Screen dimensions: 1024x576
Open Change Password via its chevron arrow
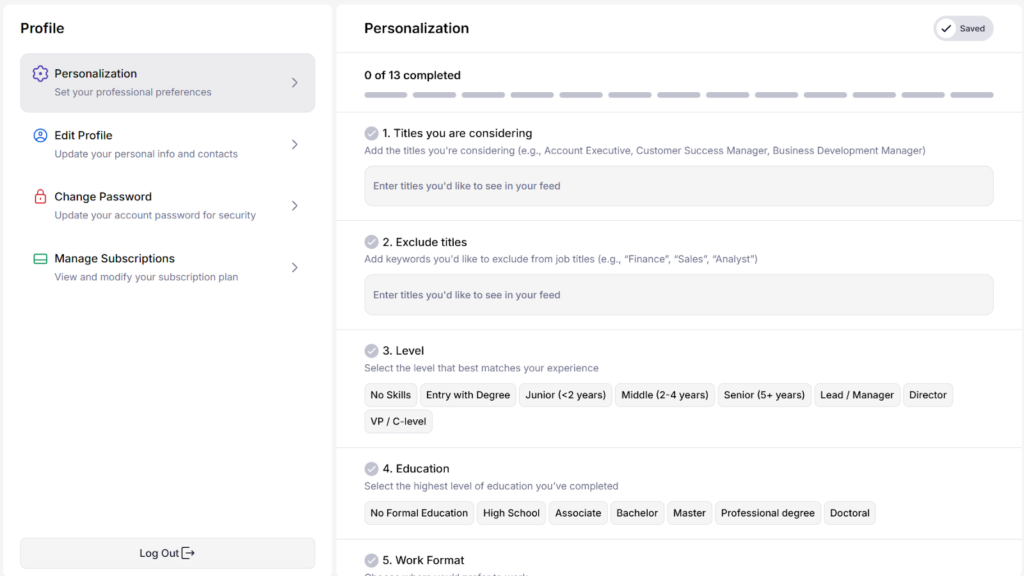pyautogui.click(x=294, y=206)
